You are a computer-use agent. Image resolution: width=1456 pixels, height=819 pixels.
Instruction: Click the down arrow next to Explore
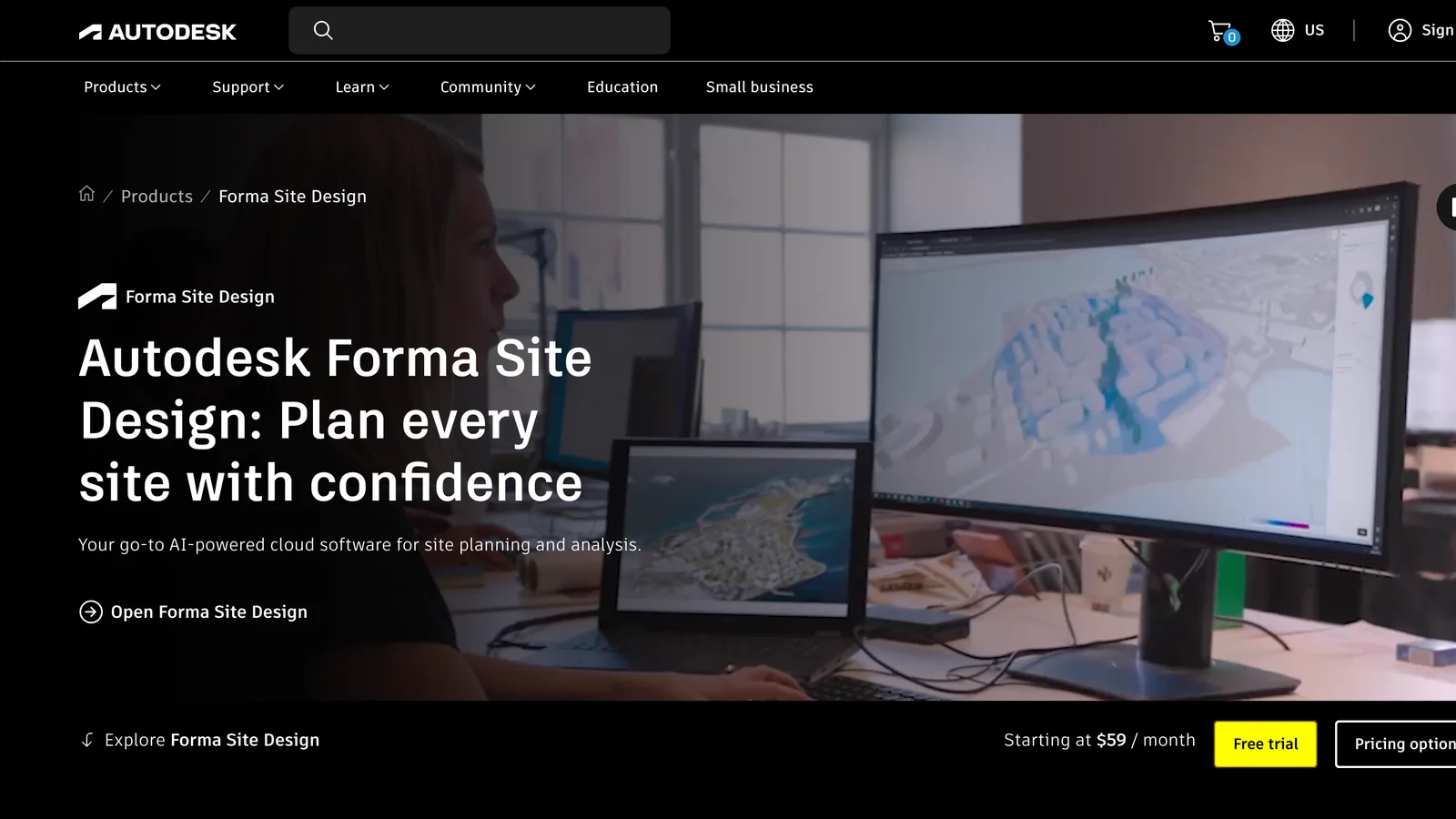point(87,740)
